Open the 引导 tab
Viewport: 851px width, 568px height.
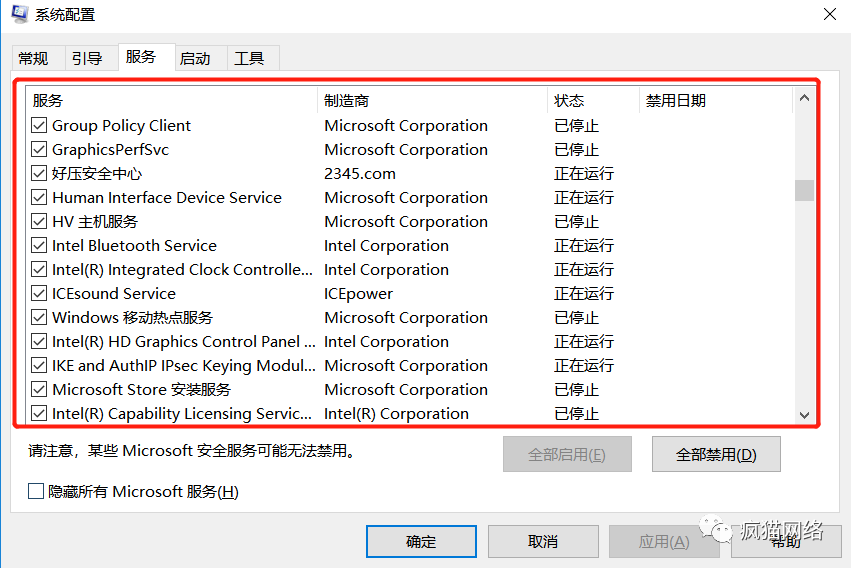click(x=91, y=58)
